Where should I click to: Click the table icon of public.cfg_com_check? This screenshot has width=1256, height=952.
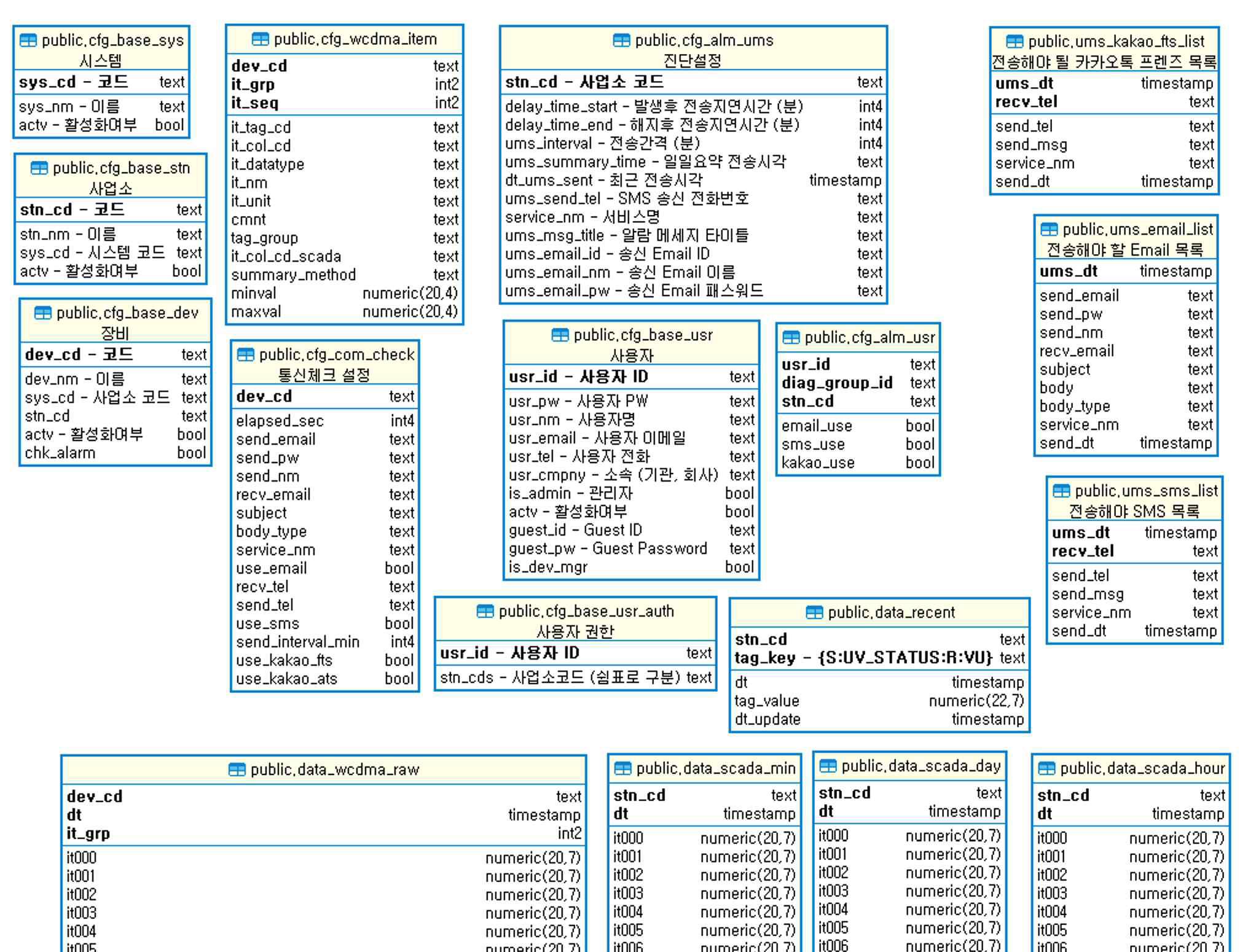point(246,355)
